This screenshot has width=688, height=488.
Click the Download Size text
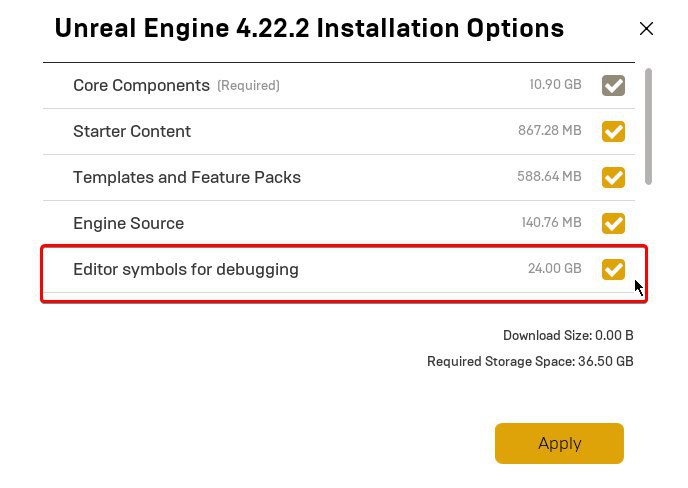tap(568, 336)
